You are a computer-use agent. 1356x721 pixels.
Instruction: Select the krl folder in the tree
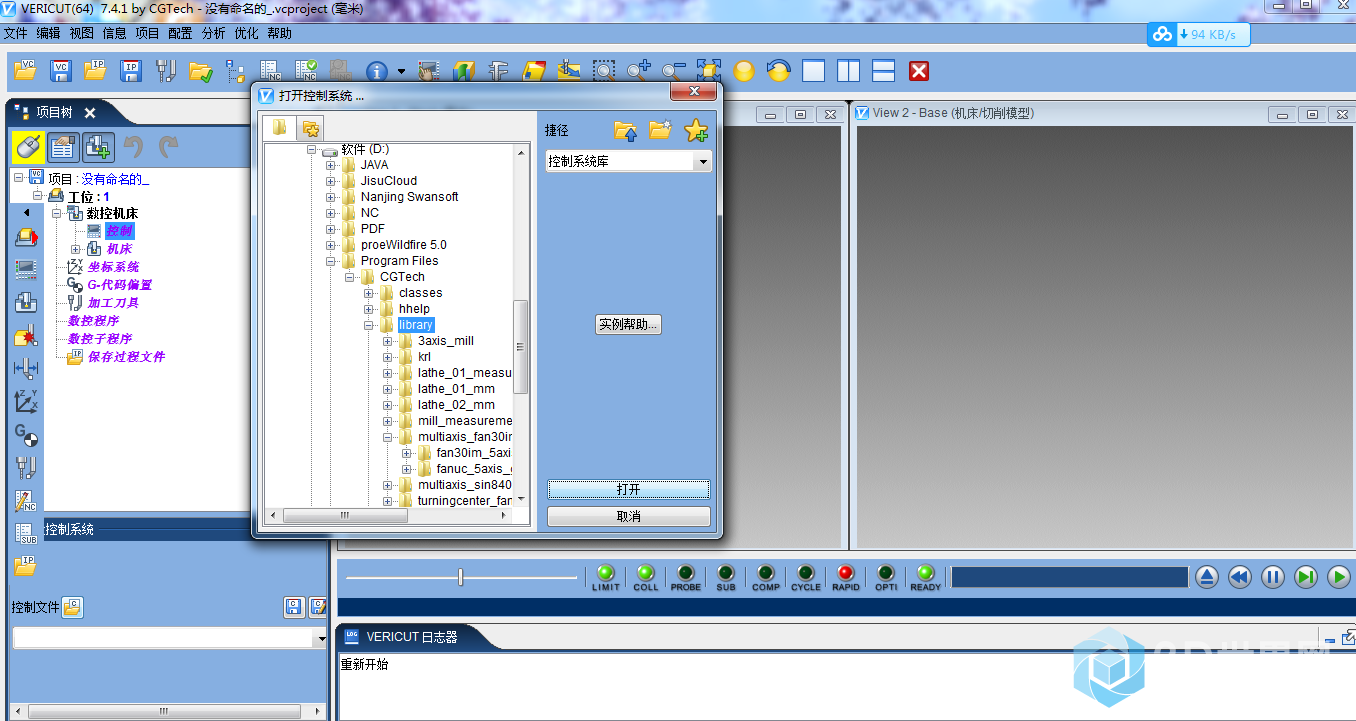tap(425, 357)
